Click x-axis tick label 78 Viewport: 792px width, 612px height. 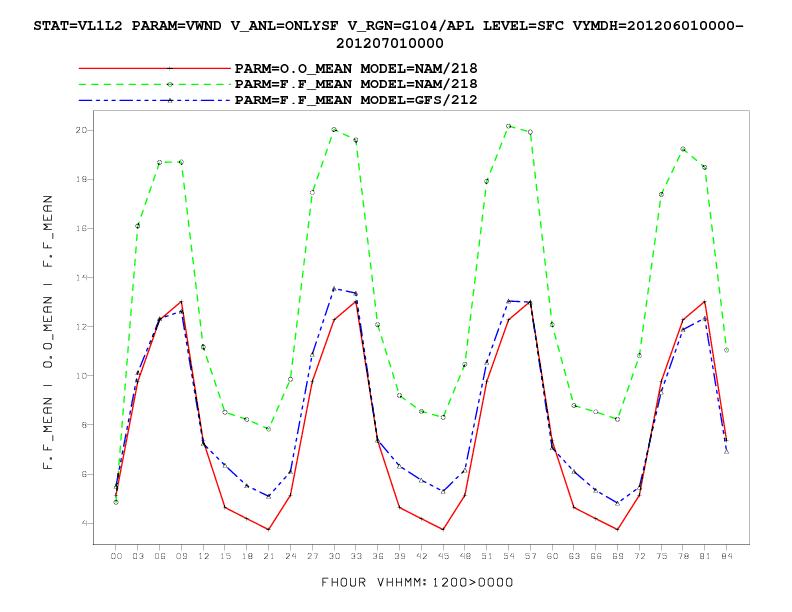click(x=683, y=556)
